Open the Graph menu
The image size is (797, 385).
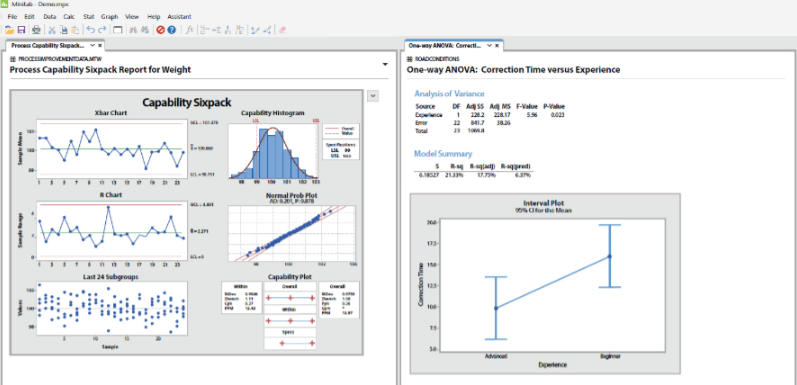pyautogui.click(x=109, y=17)
